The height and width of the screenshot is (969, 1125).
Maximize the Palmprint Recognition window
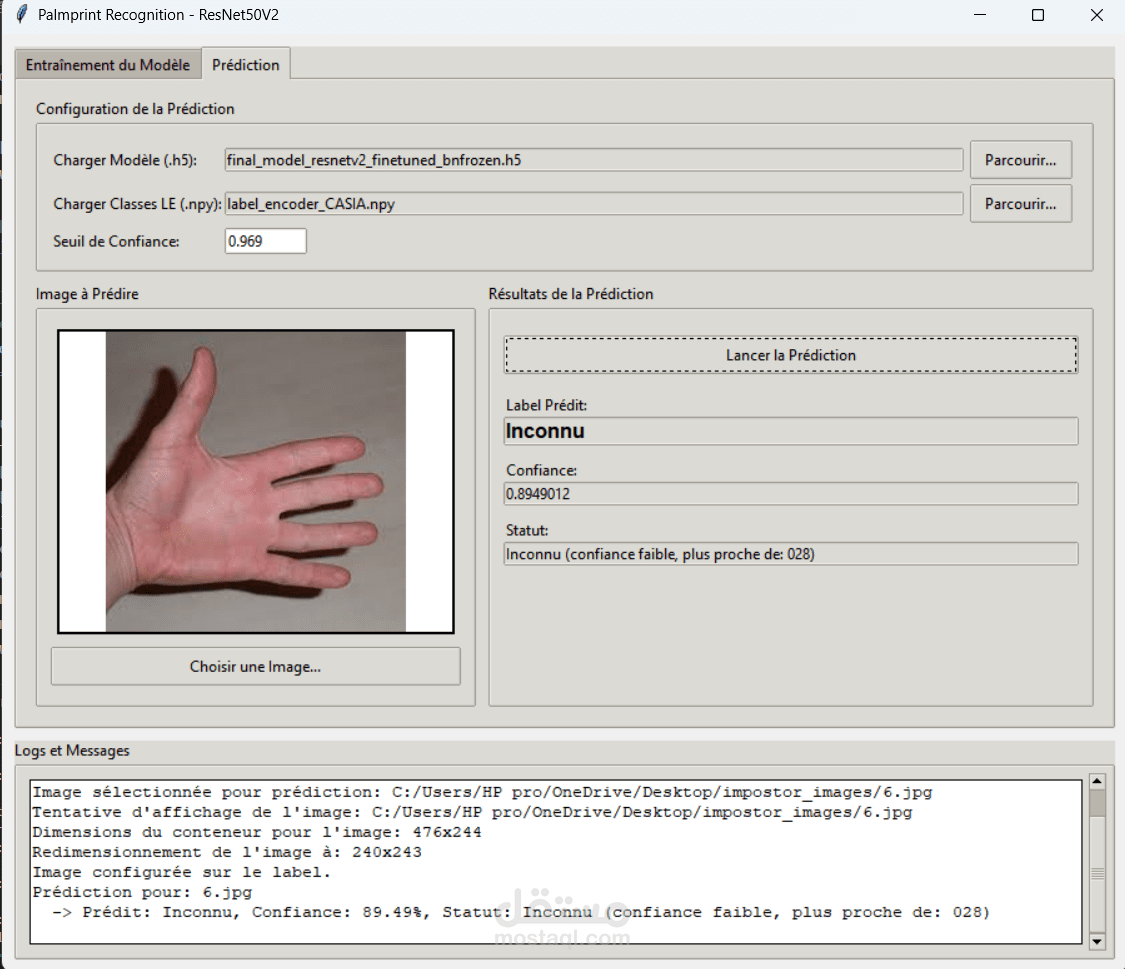point(1037,14)
